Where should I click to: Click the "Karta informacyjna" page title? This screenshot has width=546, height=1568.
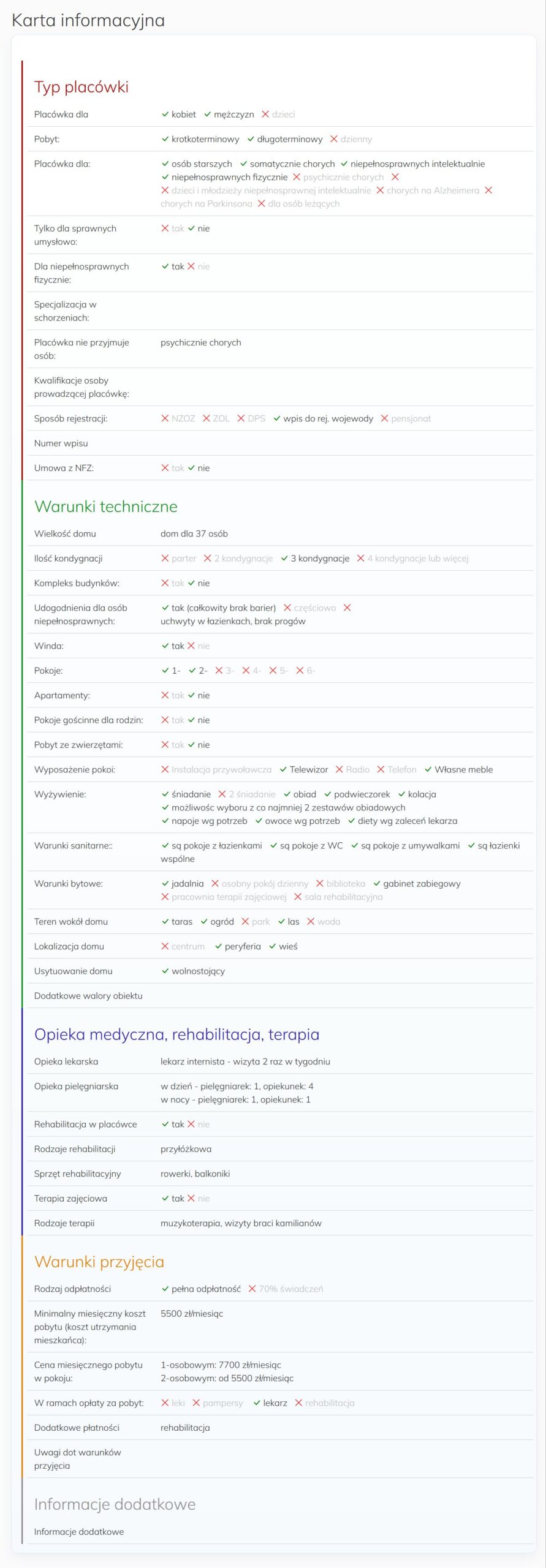(88, 20)
